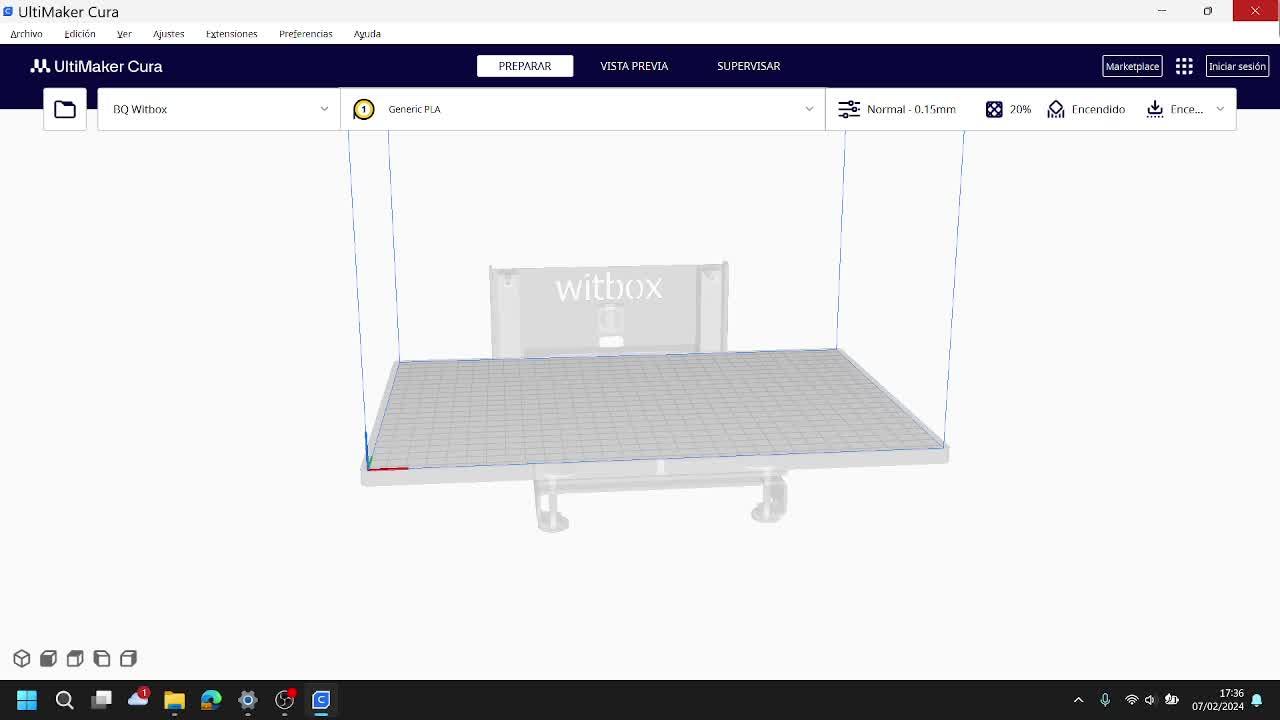Click the Cura icon on the taskbar

pos(321,700)
